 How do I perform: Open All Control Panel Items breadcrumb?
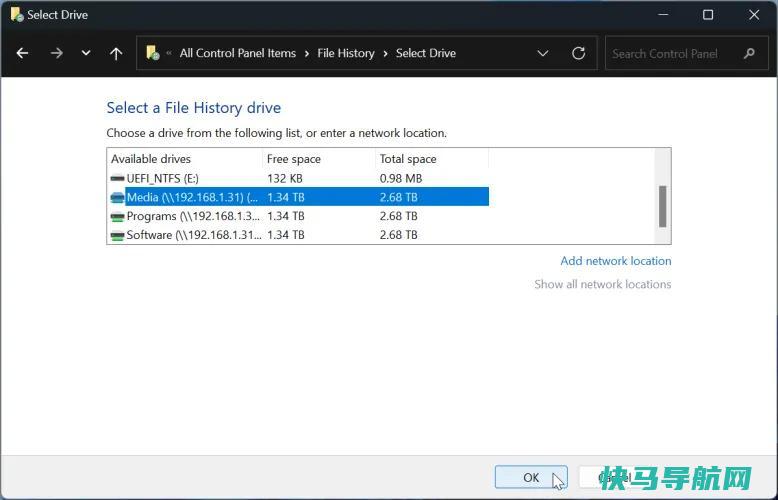(238, 53)
